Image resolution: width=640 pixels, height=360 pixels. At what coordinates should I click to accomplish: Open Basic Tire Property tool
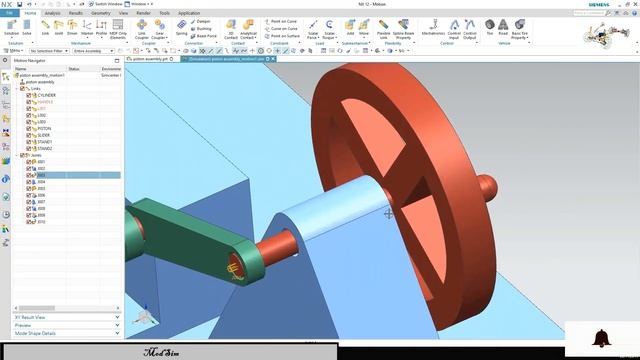click(520, 29)
